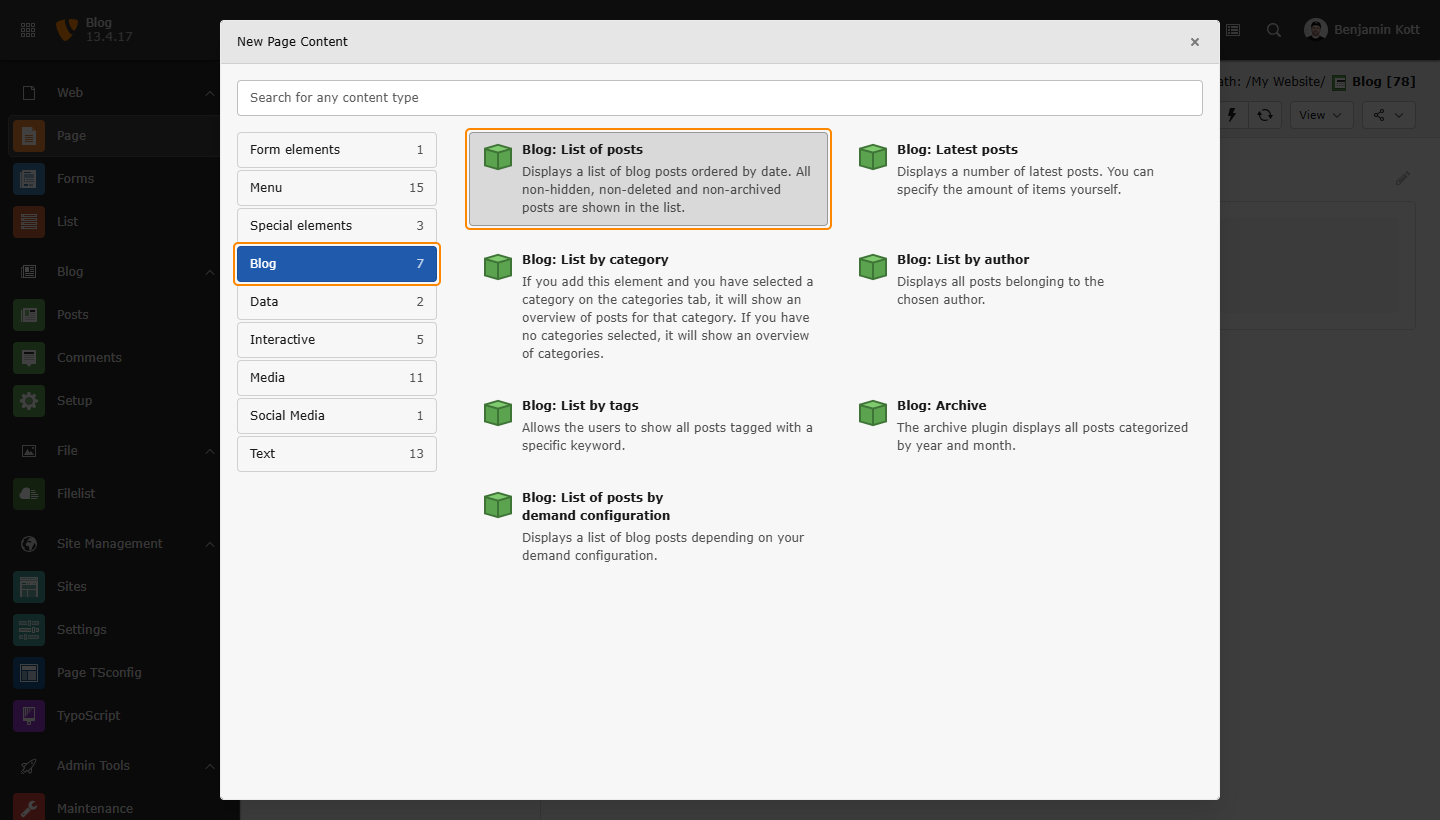Click the Blog: List by category cube icon
Screen dimensions: 1440x820
tap(497, 267)
